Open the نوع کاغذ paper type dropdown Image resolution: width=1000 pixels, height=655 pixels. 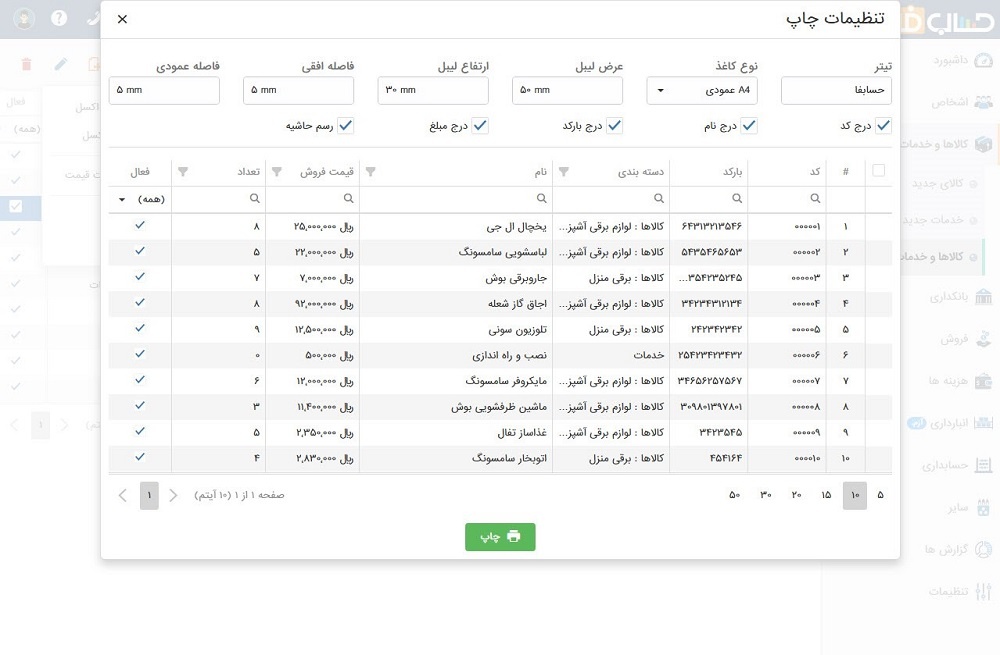click(x=702, y=91)
